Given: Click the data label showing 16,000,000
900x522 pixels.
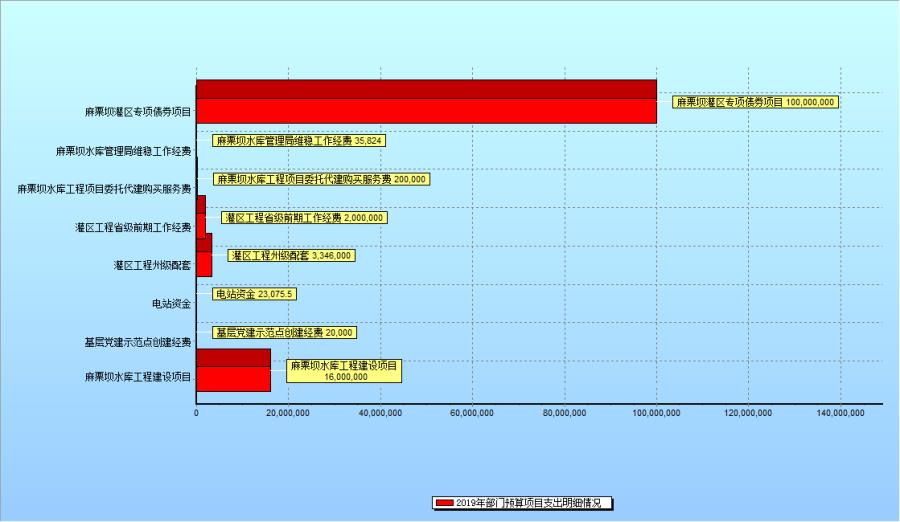Looking at the screenshot, I should (344, 371).
